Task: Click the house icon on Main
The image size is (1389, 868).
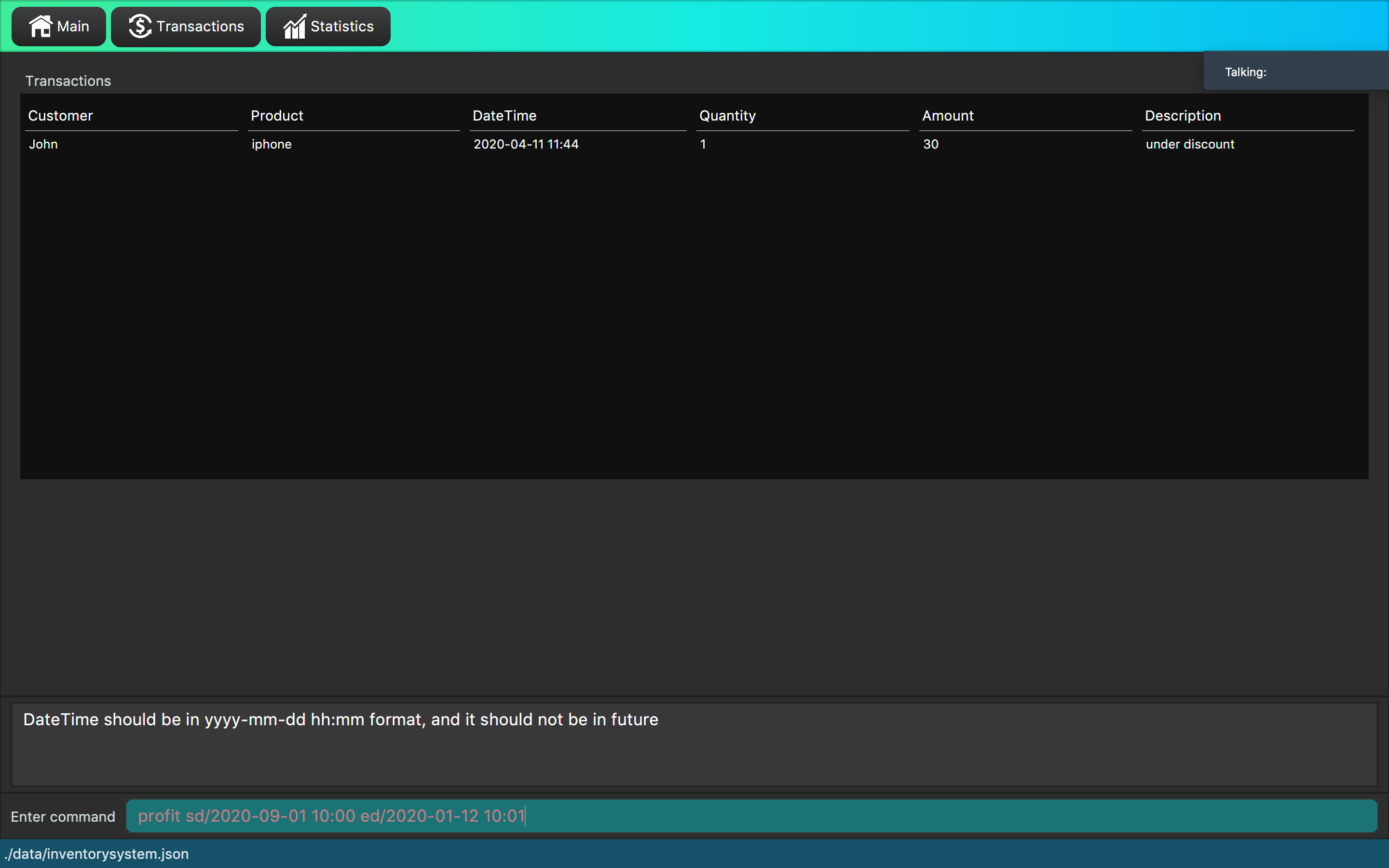Action: click(x=40, y=27)
